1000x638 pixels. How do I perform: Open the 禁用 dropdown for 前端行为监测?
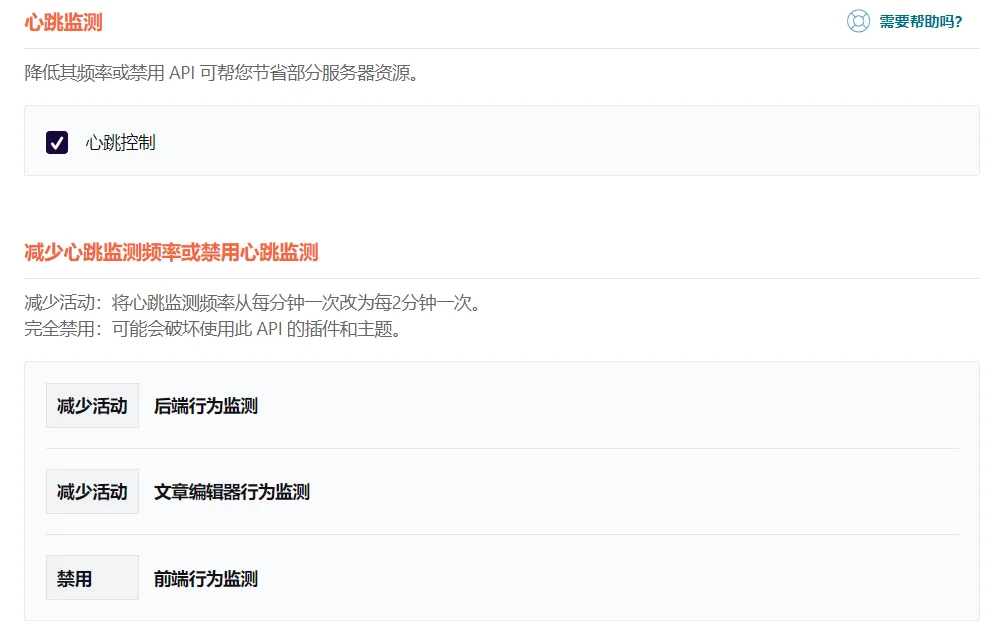coord(92,578)
